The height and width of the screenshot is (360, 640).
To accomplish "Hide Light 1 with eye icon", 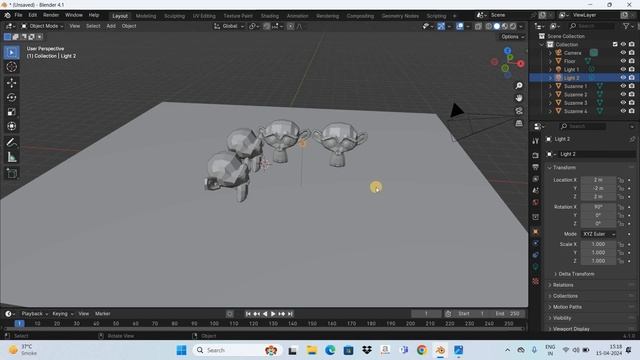I will tap(623, 69).
